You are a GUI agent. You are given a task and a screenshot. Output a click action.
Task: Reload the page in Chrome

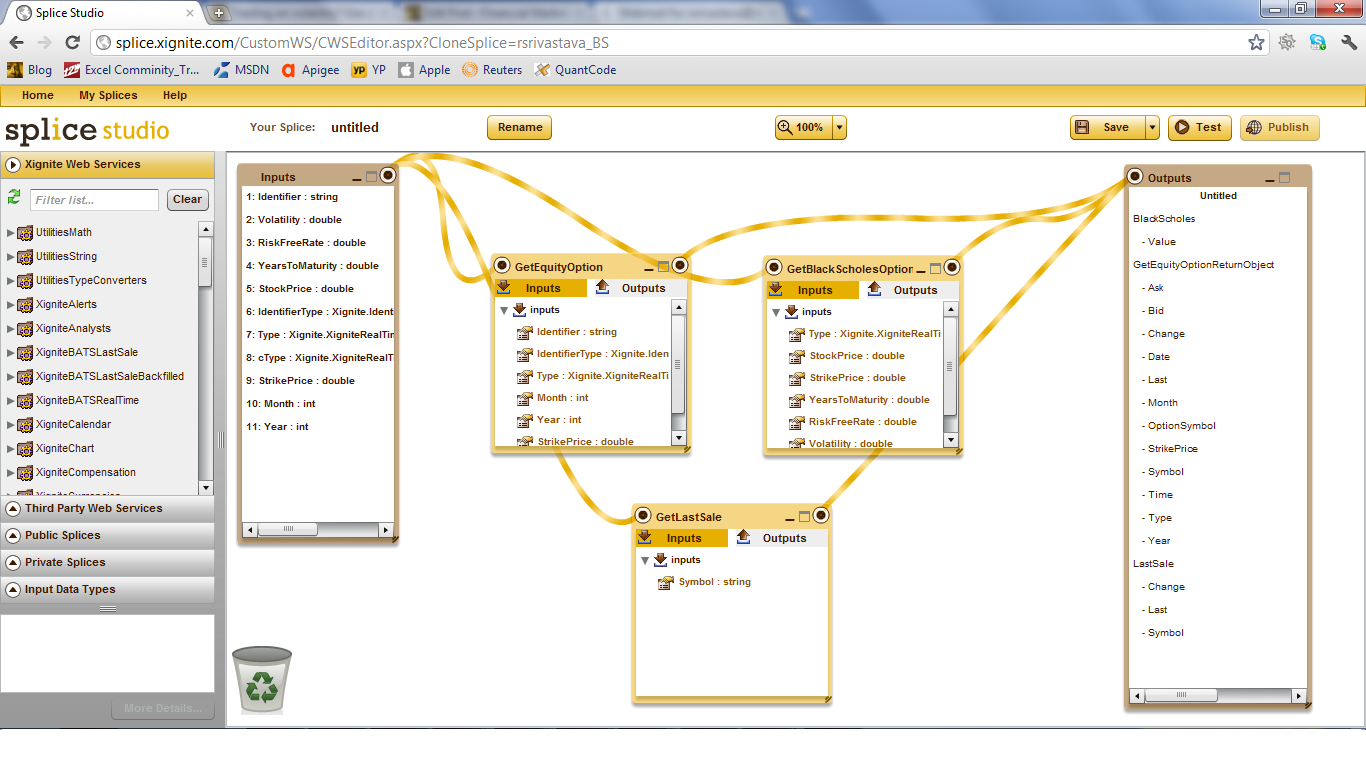tap(72, 42)
